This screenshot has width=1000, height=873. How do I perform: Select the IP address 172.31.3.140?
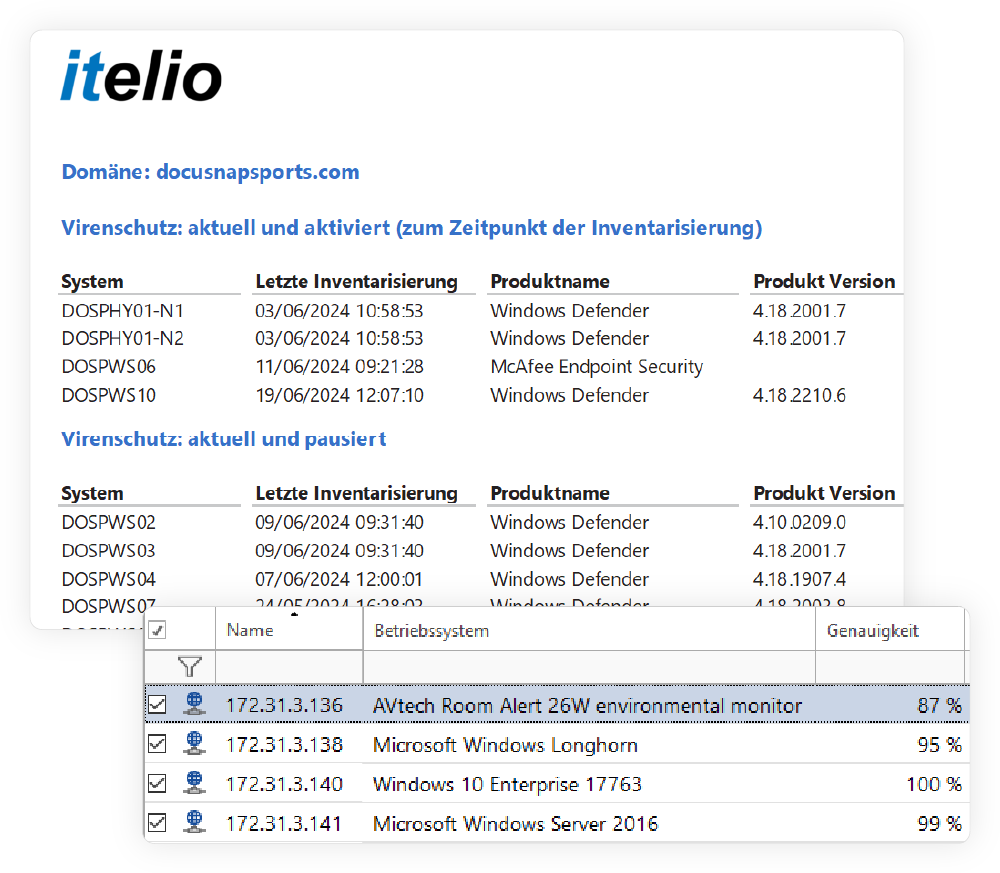pos(284,784)
